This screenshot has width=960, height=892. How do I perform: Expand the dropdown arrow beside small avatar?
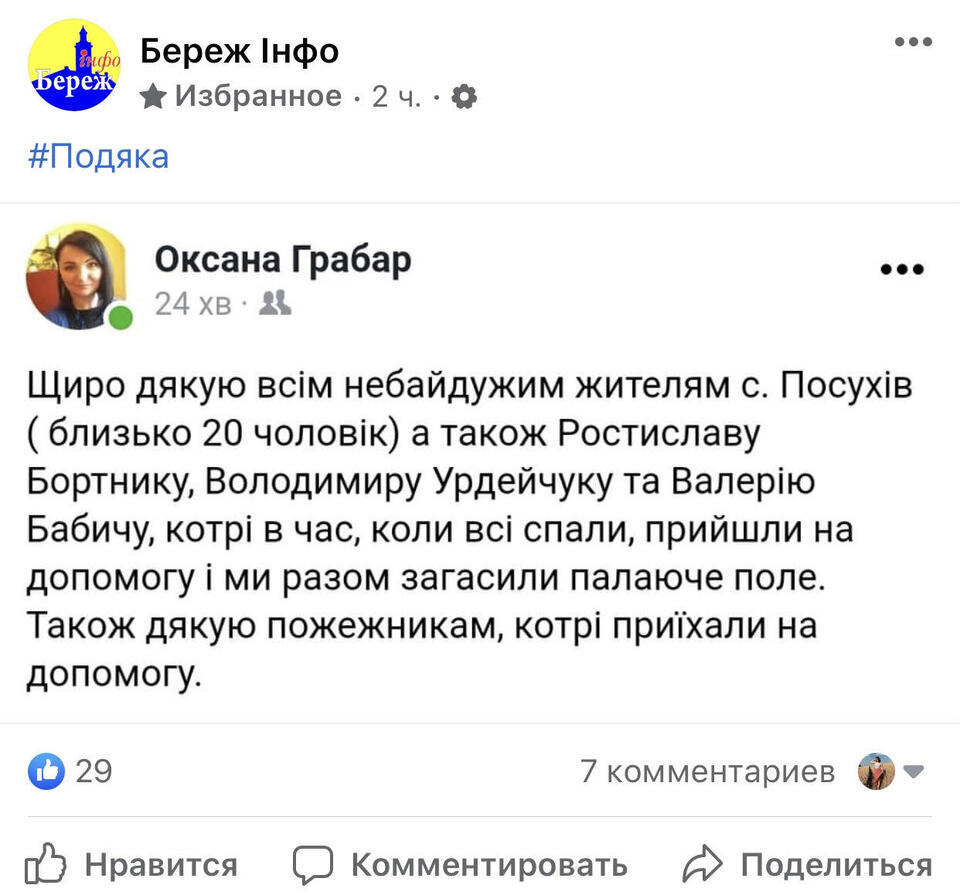914,771
